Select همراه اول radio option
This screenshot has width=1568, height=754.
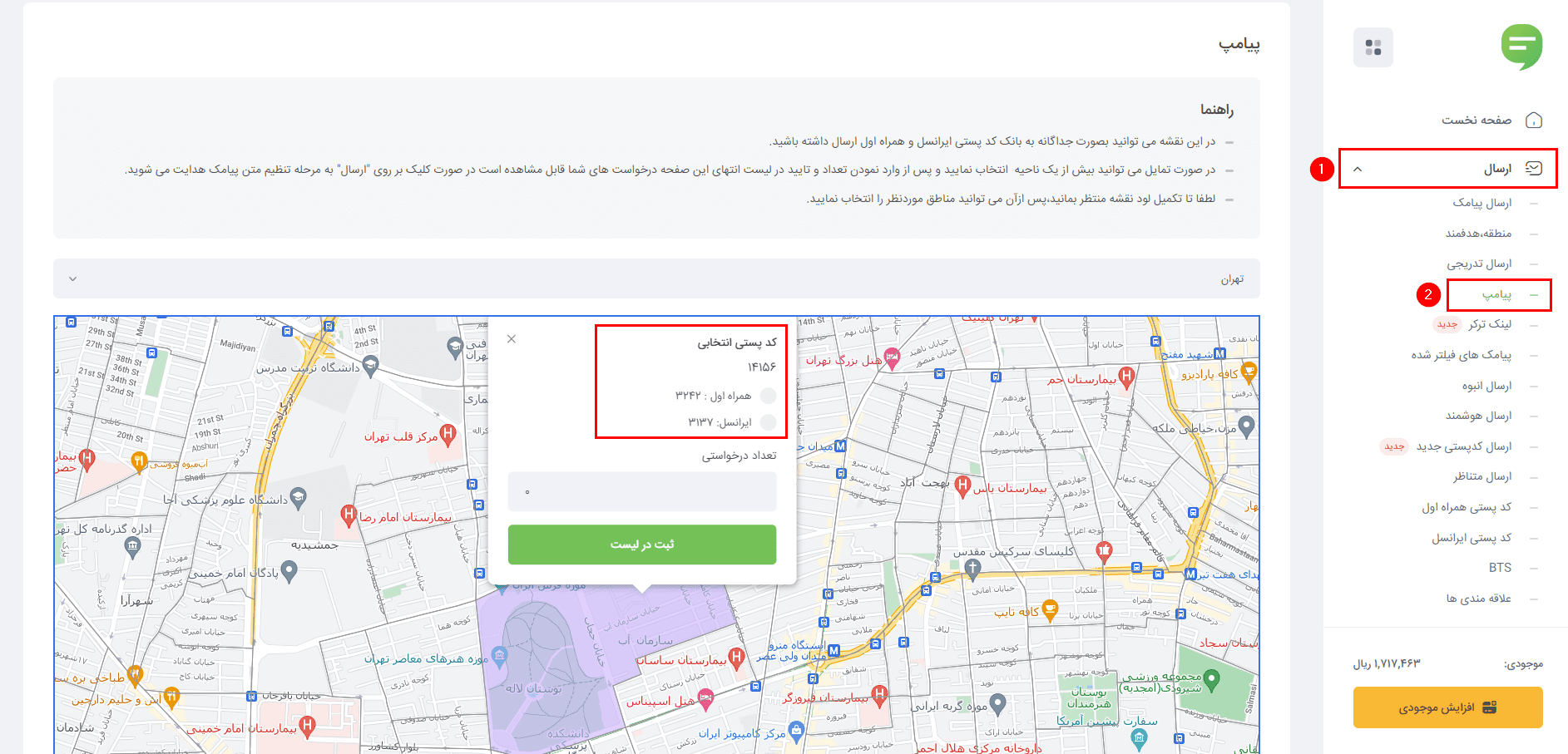pyautogui.click(x=768, y=396)
